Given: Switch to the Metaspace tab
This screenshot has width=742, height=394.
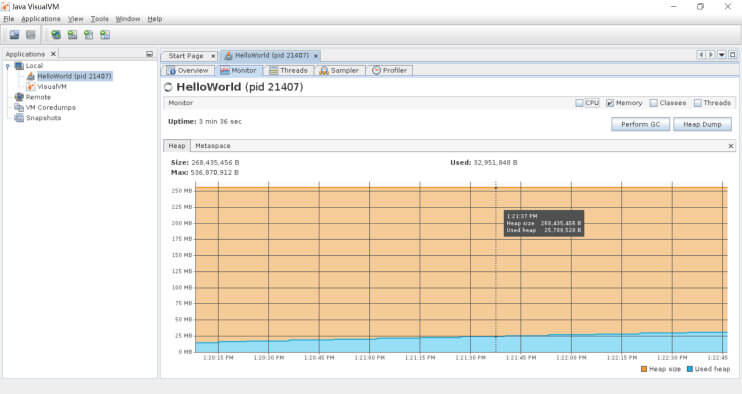Looking at the screenshot, I should click(x=213, y=146).
